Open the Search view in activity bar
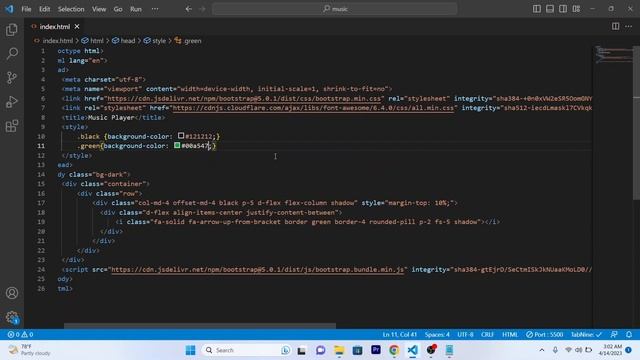 coord(12,53)
